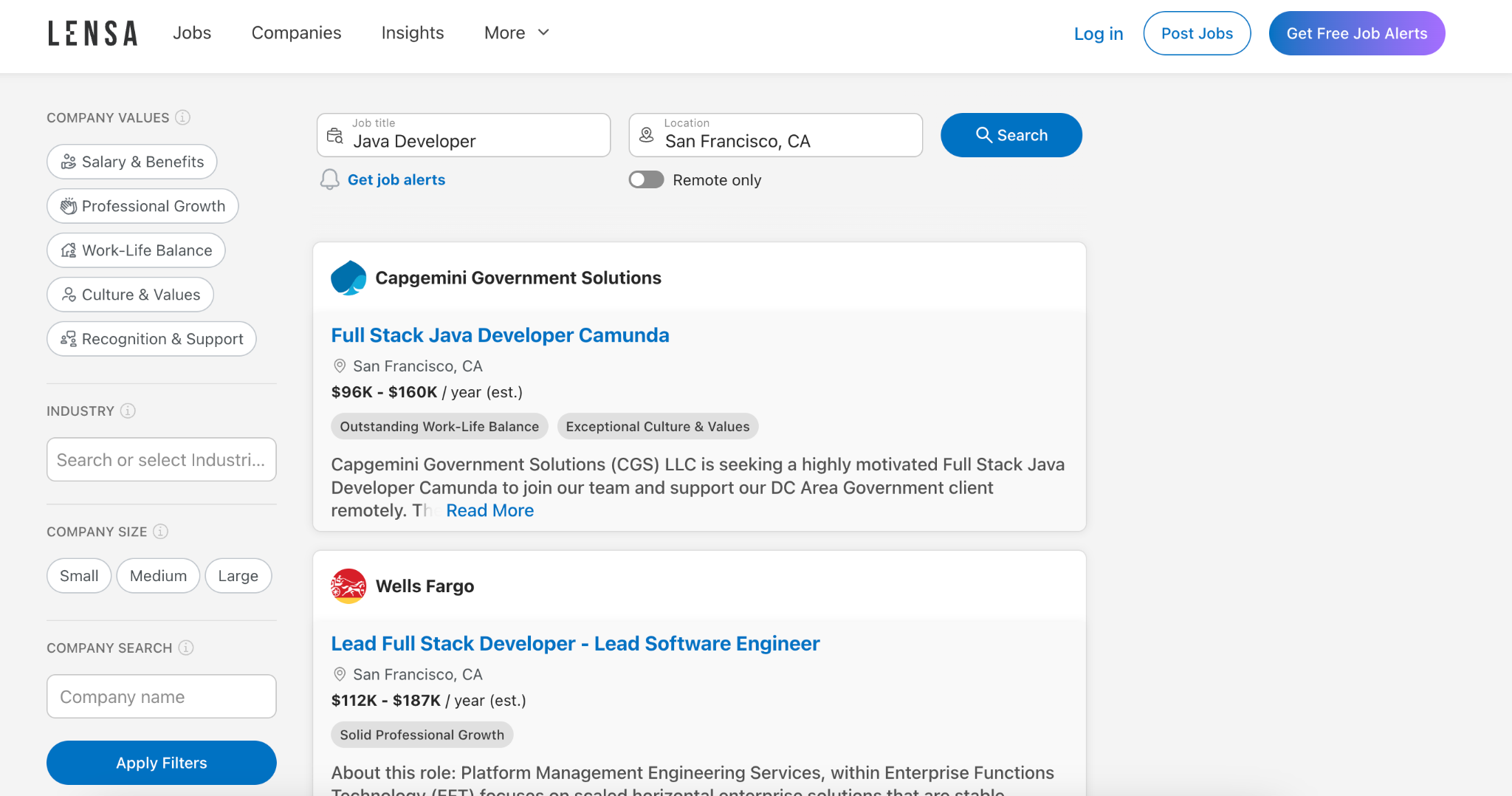This screenshot has height=796, width=1512.
Task: Select Large company size
Action: [238, 576]
